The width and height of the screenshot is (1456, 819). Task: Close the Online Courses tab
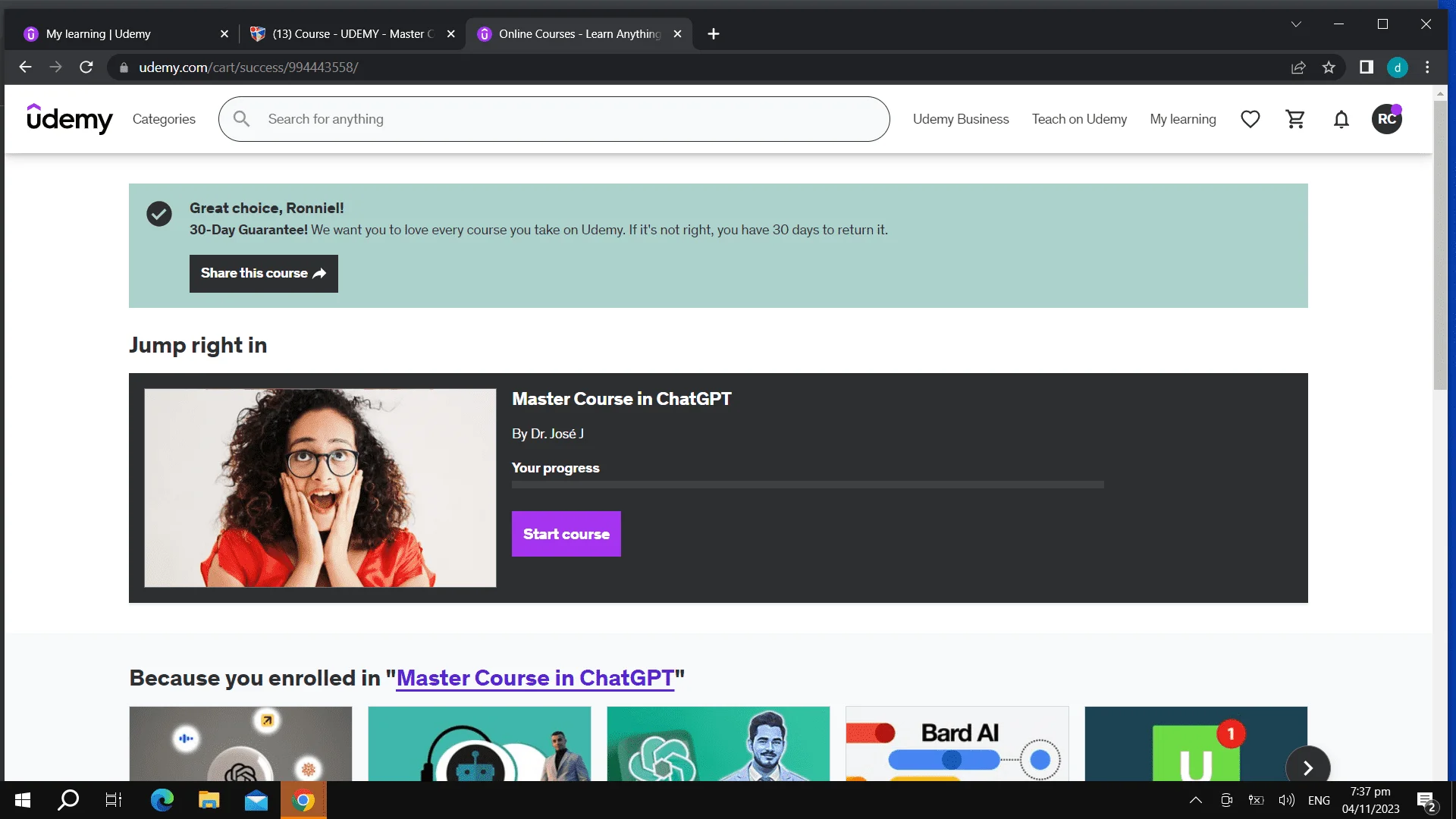click(677, 34)
